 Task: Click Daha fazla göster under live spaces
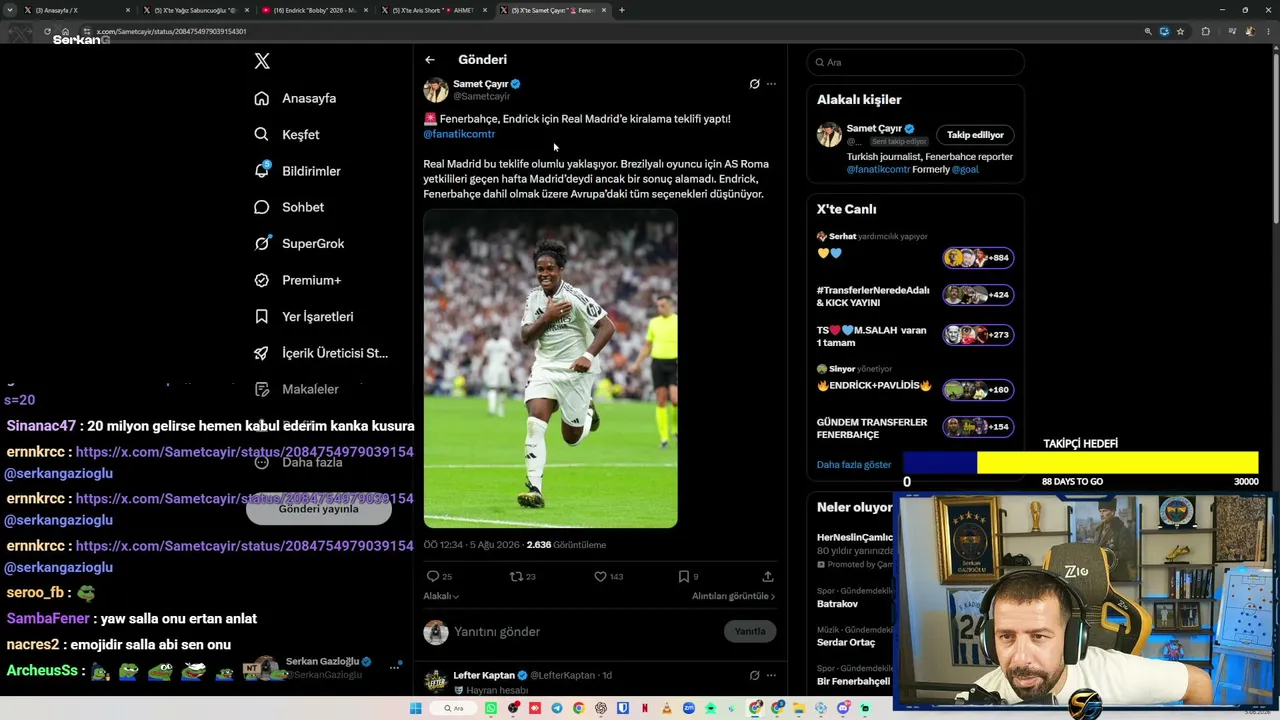(853, 465)
